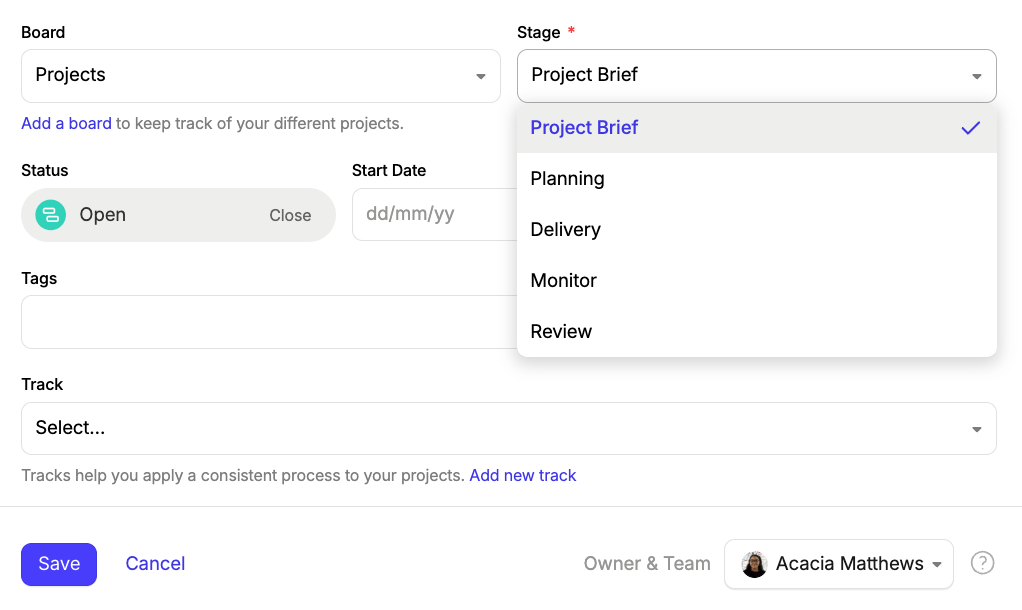1022x610 pixels.
Task: Select the Monitor stage option
Action: coord(757,280)
